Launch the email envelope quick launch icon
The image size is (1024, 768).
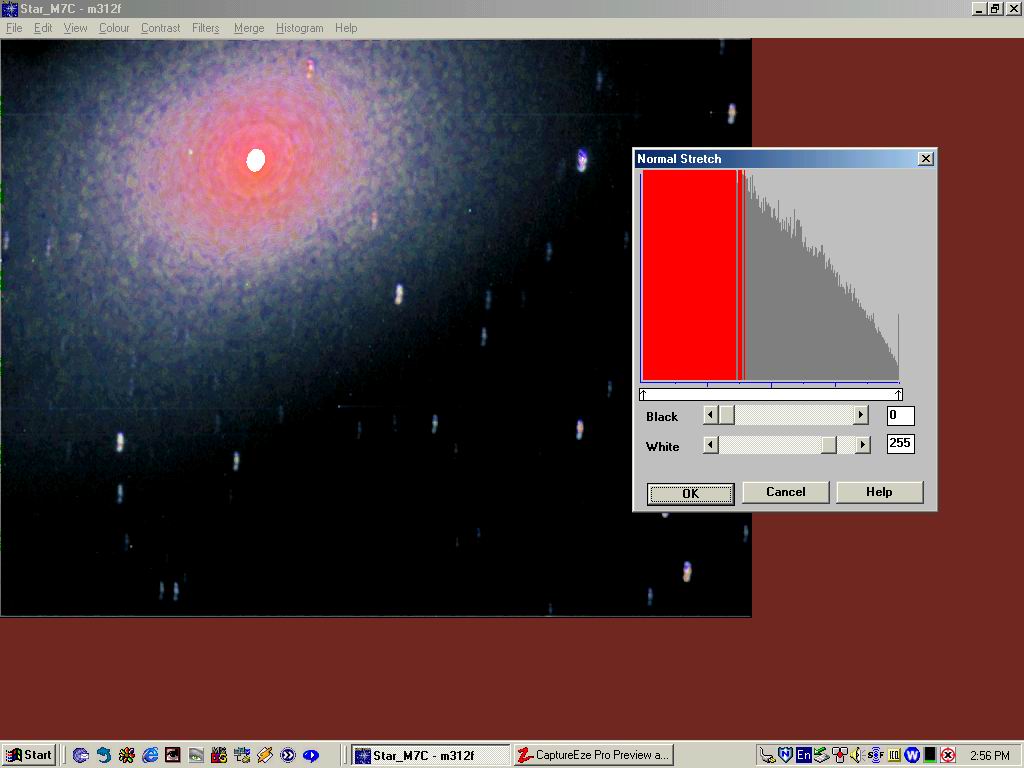tap(80, 756)
